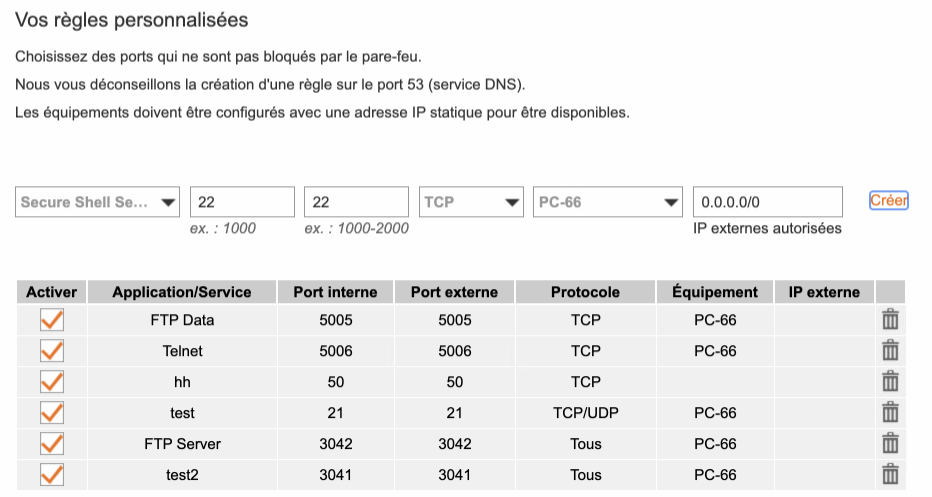Open the PC-66 equipment dropdown

tap(608, 202)
